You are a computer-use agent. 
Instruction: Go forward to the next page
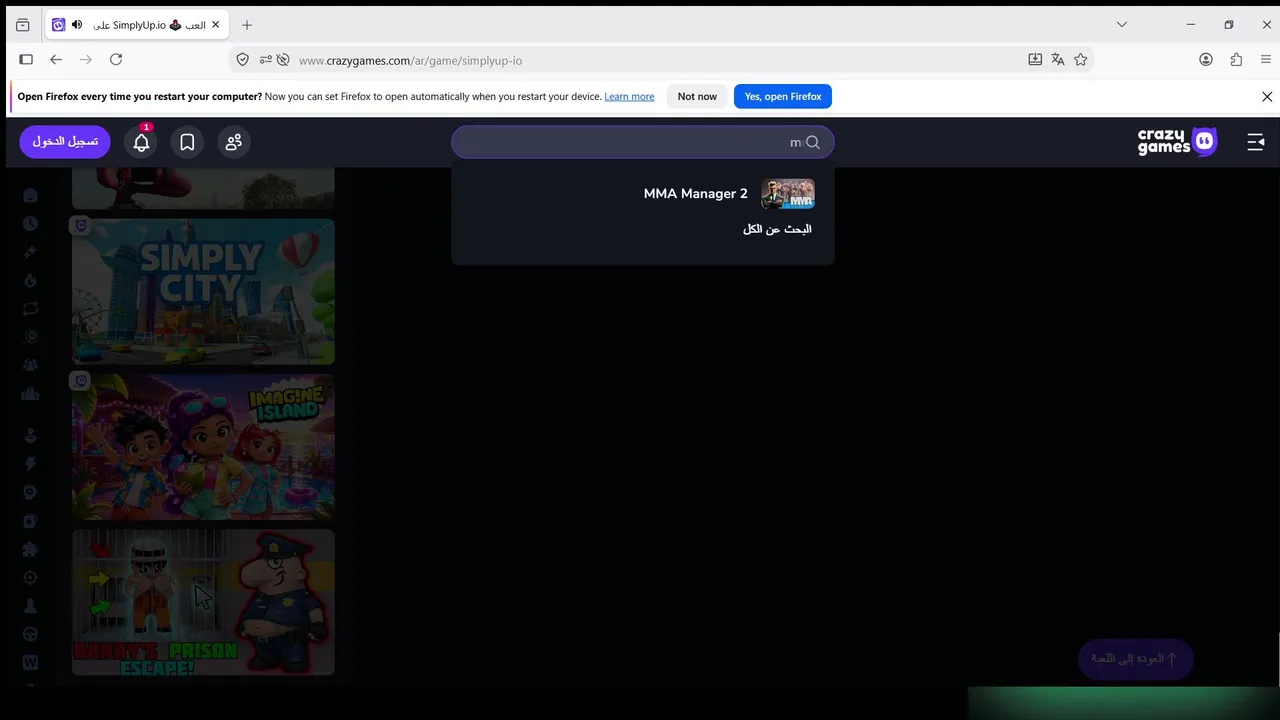(x=86, y=60)
